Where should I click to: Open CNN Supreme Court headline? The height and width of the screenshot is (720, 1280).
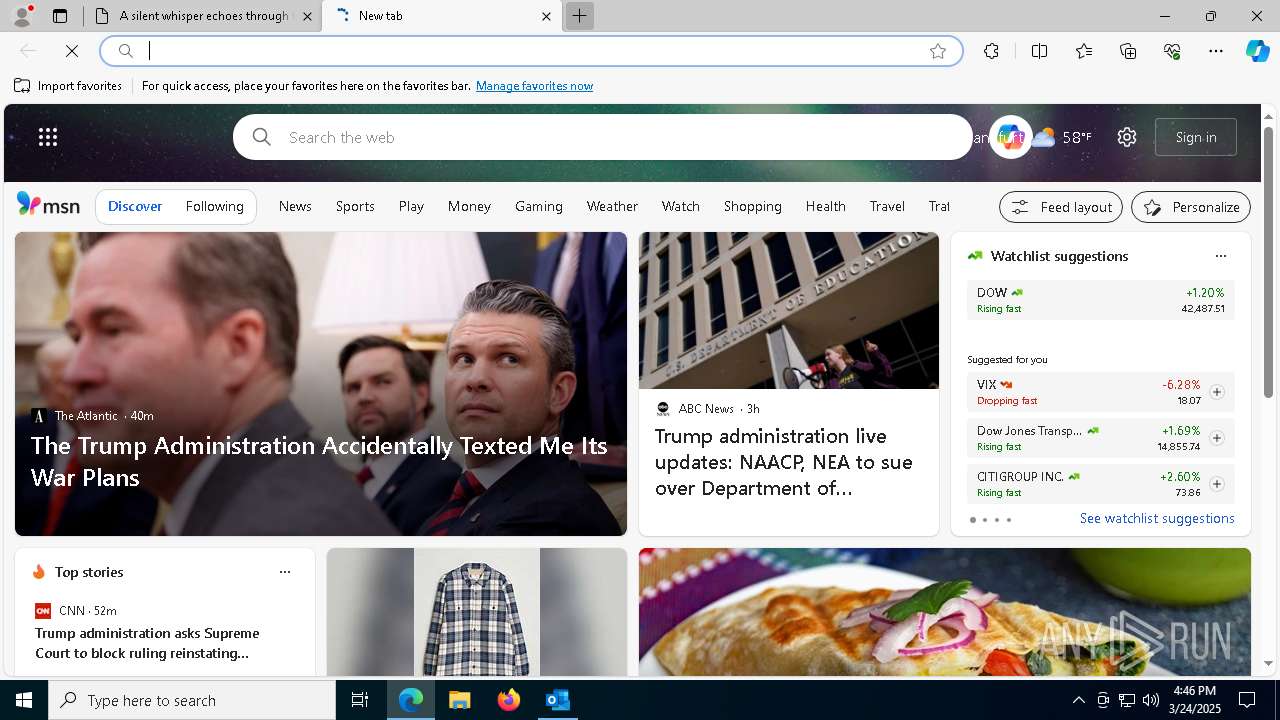click(147, 643)
